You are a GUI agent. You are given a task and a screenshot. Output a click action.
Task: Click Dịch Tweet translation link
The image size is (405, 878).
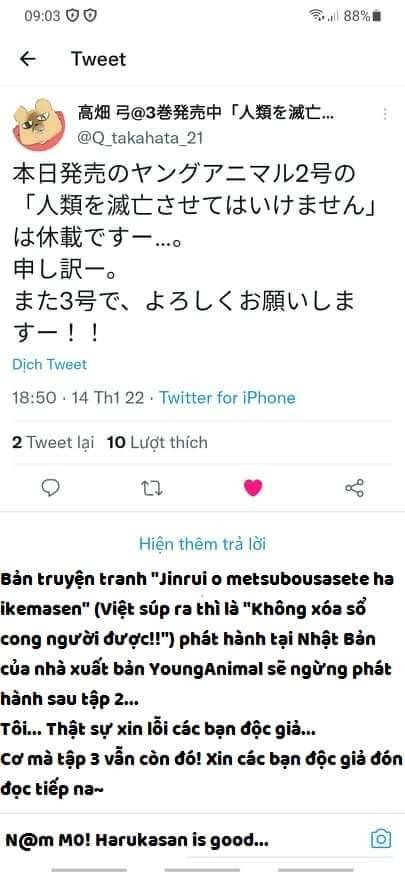pos(49,365)
